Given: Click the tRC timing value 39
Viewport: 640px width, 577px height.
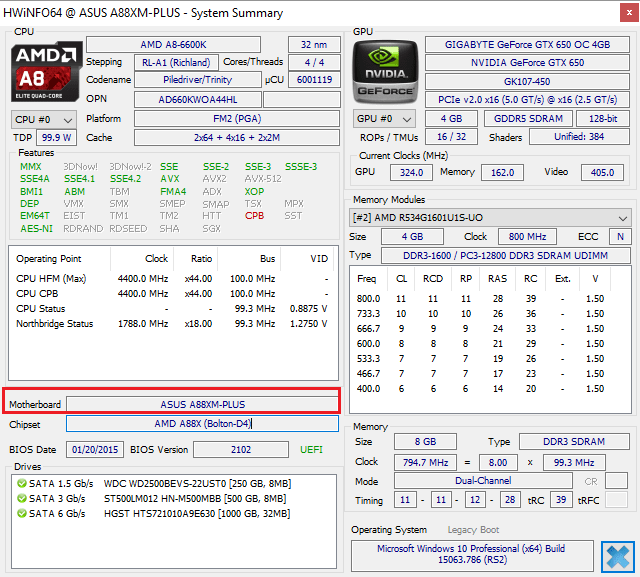Looking at the screenshot, I should tap(561, 500).
